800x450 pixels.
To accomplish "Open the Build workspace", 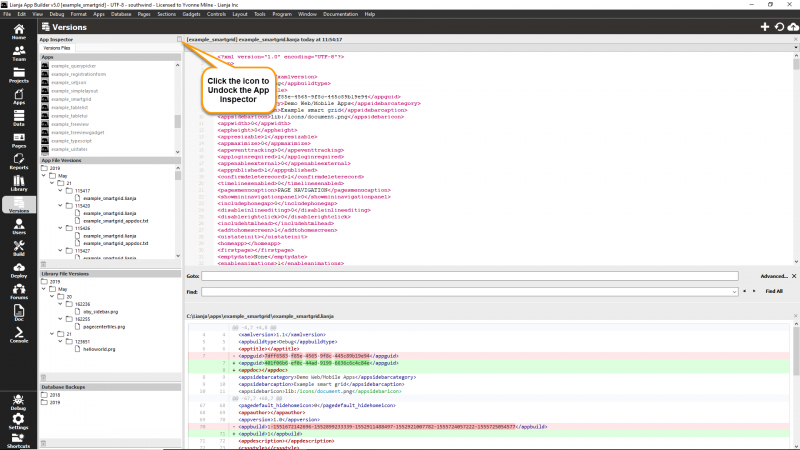I will 19,248.
